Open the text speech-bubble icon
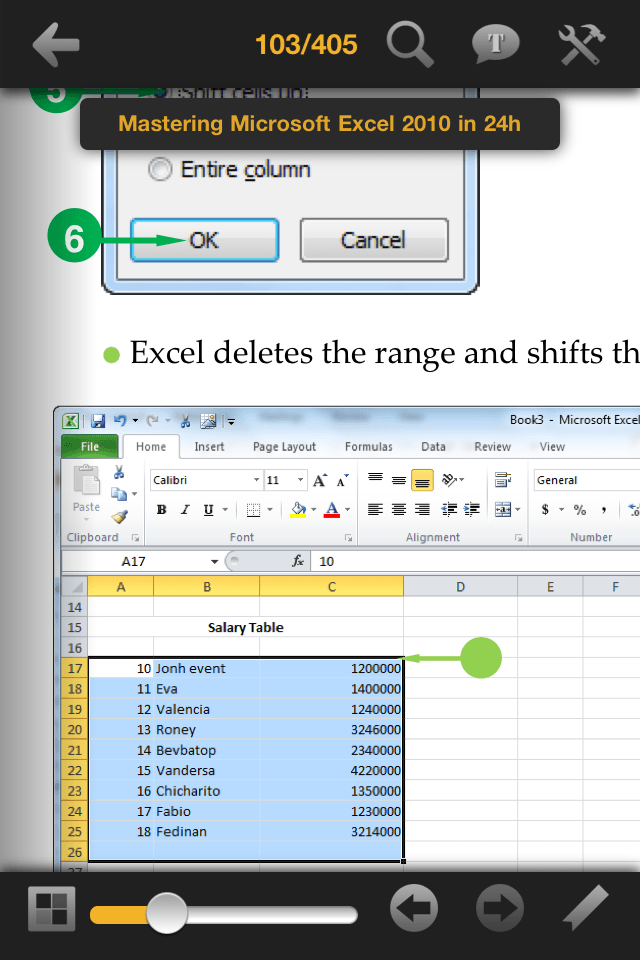The width and height of the screenshot is (640, 960). 495,44
